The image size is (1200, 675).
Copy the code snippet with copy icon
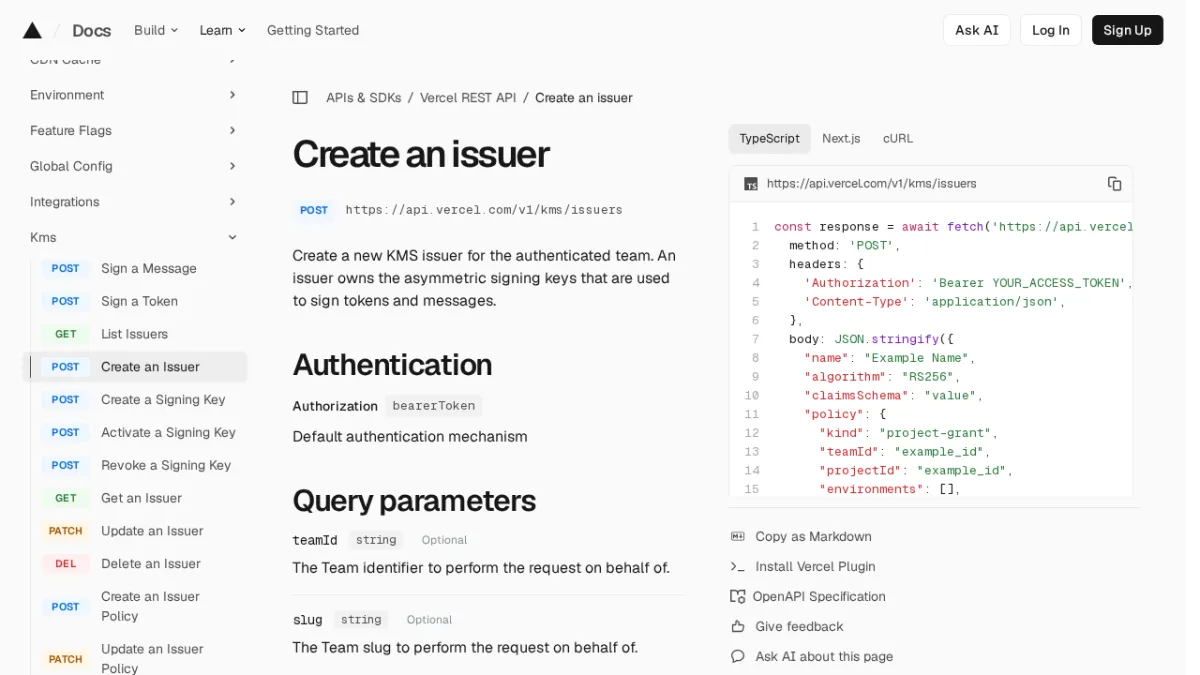tap(1114, 184)
